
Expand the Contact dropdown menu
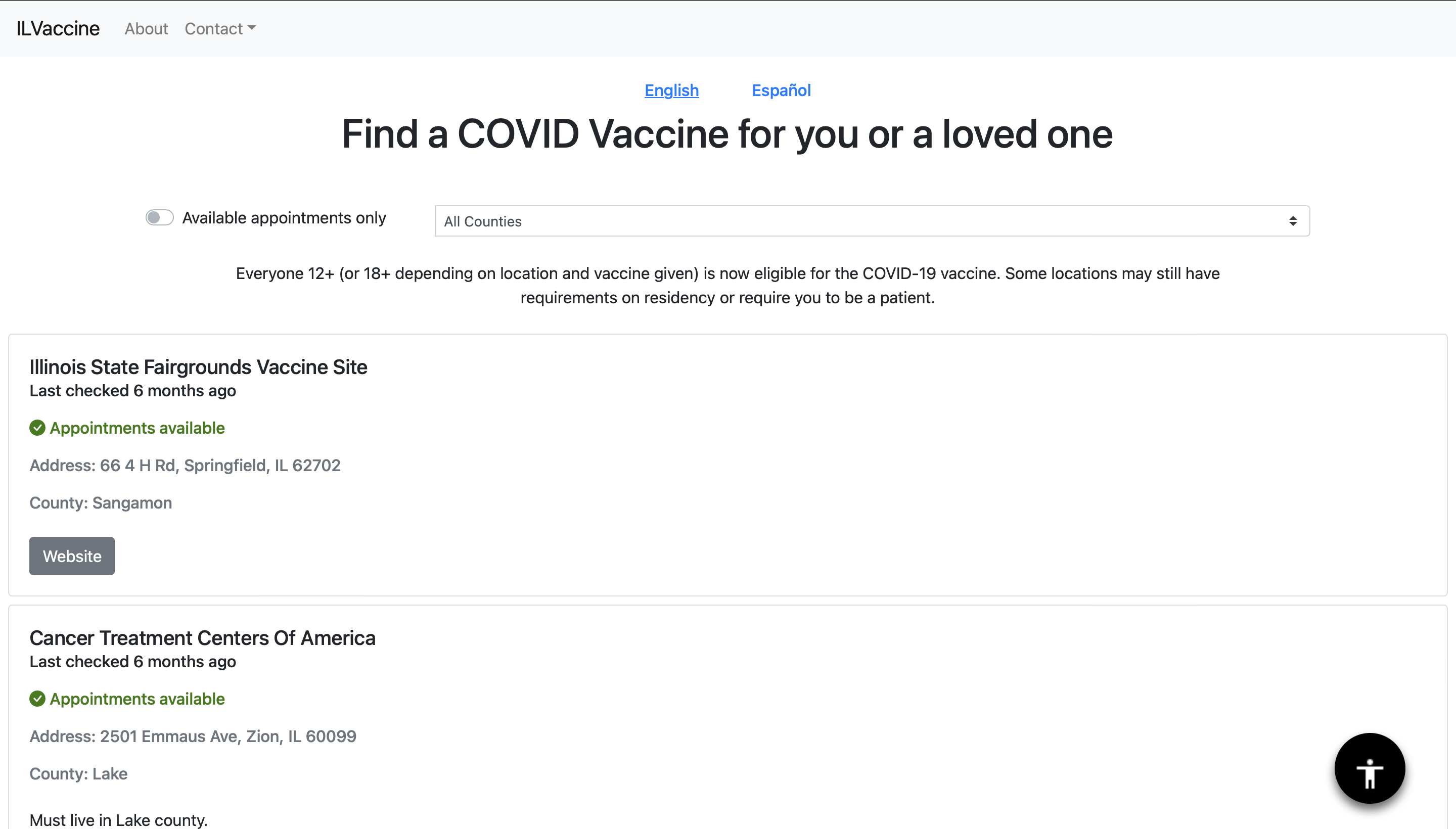coord(220,28)
